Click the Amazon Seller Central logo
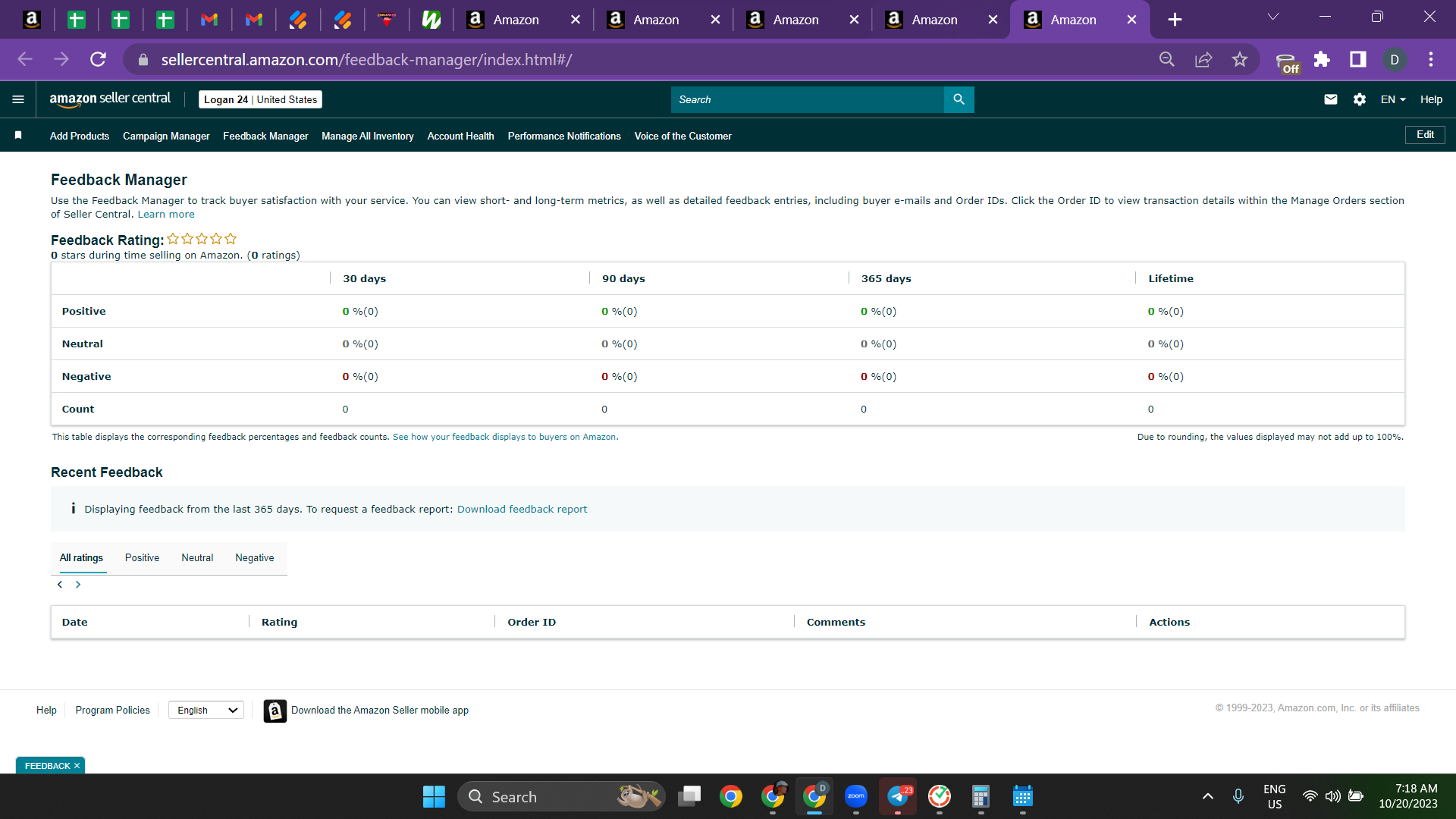The image size is (1456, 819). 110,99
